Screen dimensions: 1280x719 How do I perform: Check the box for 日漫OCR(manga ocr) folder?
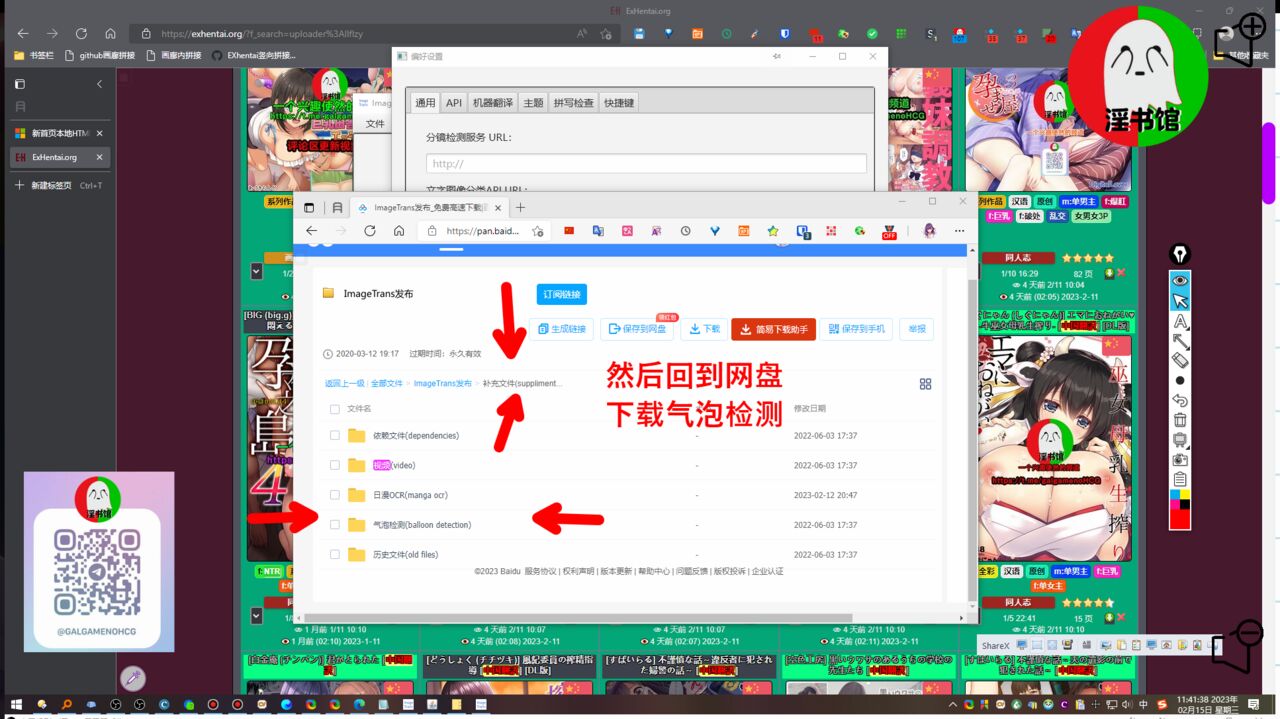tap(334, 495)
